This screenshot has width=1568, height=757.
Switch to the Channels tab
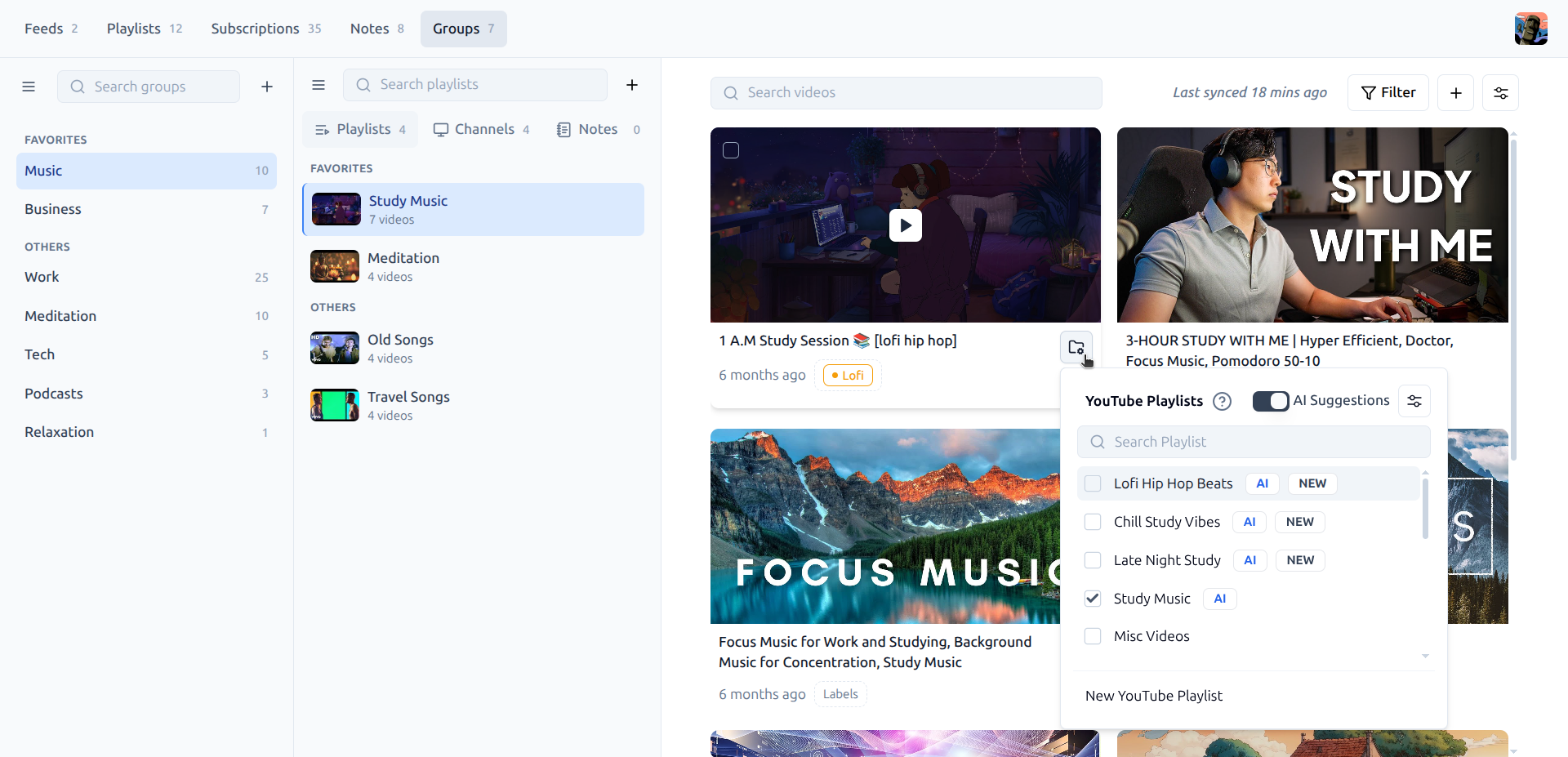tap(481, 128)
